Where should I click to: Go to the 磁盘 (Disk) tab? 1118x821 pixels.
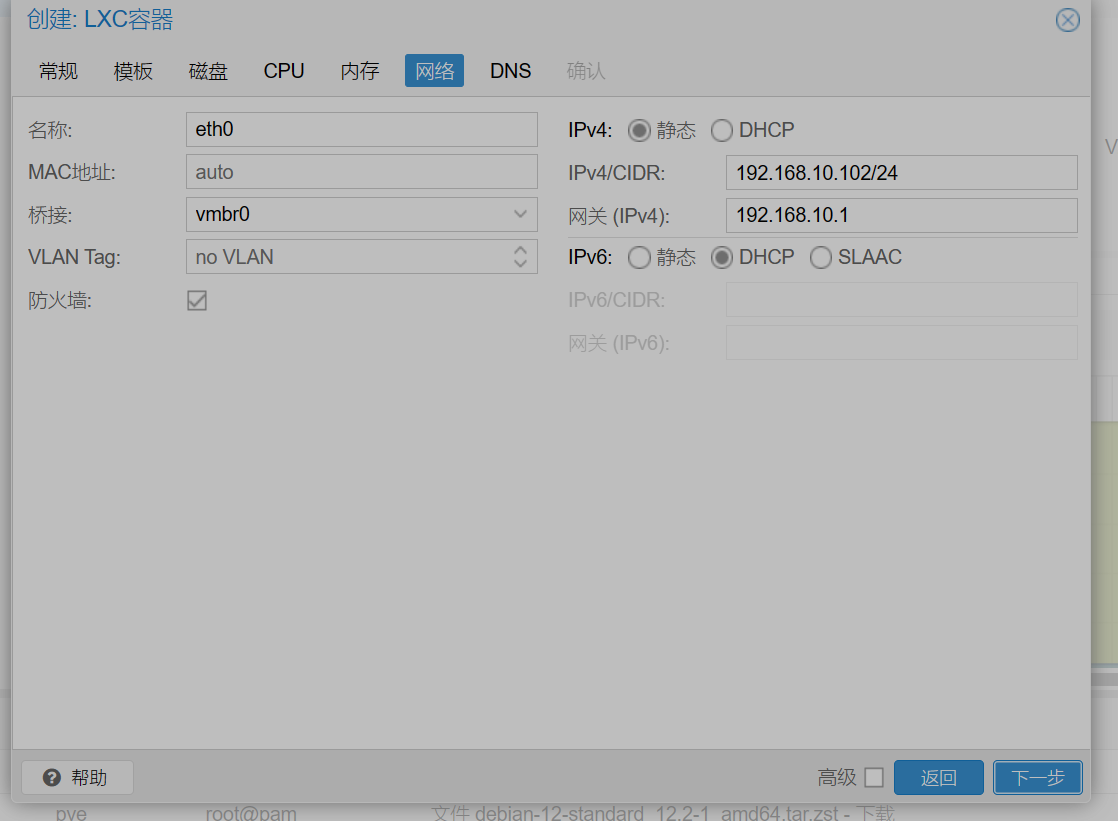(x=208, y=71)
